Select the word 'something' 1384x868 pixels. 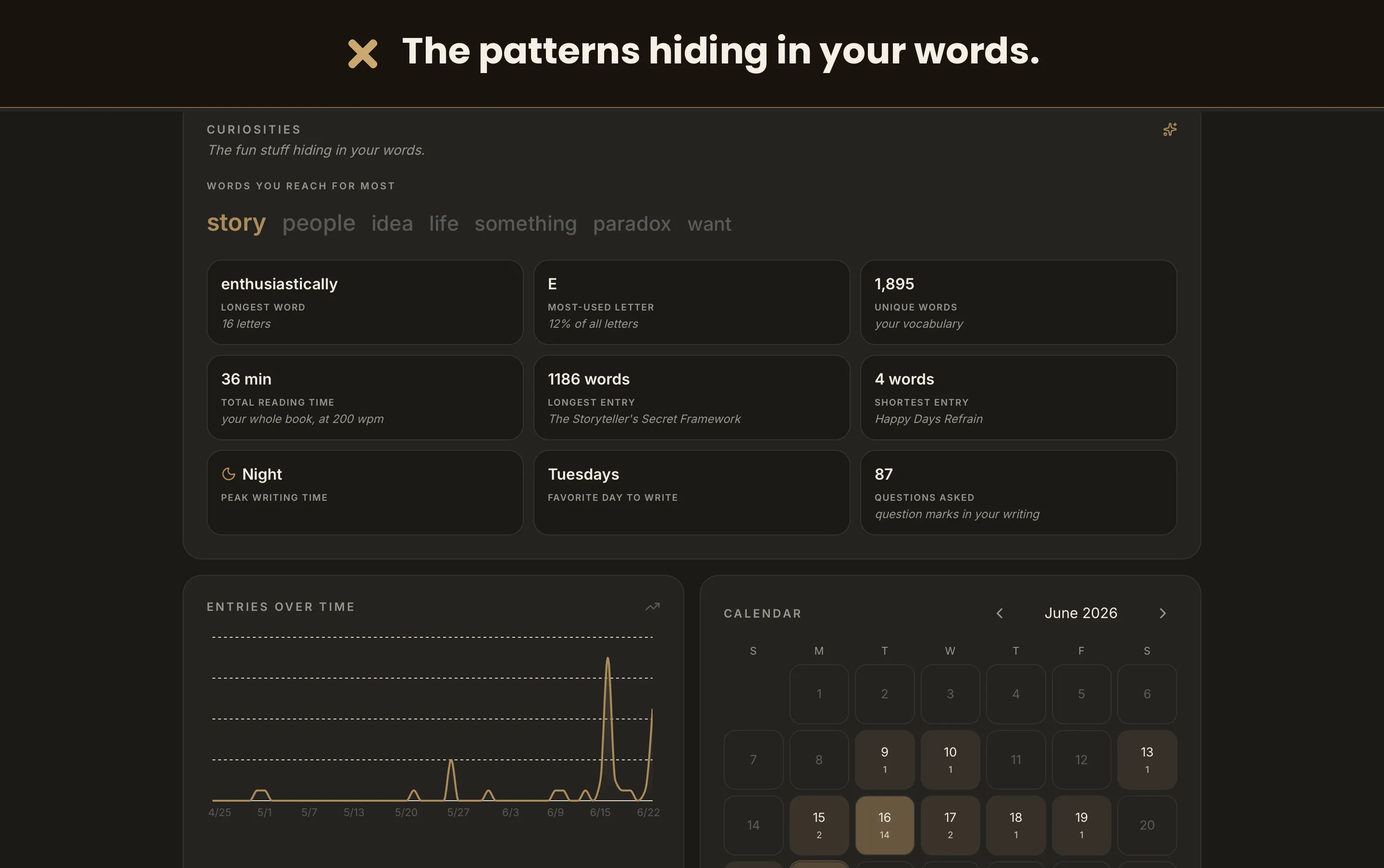[x=525, y=224]
